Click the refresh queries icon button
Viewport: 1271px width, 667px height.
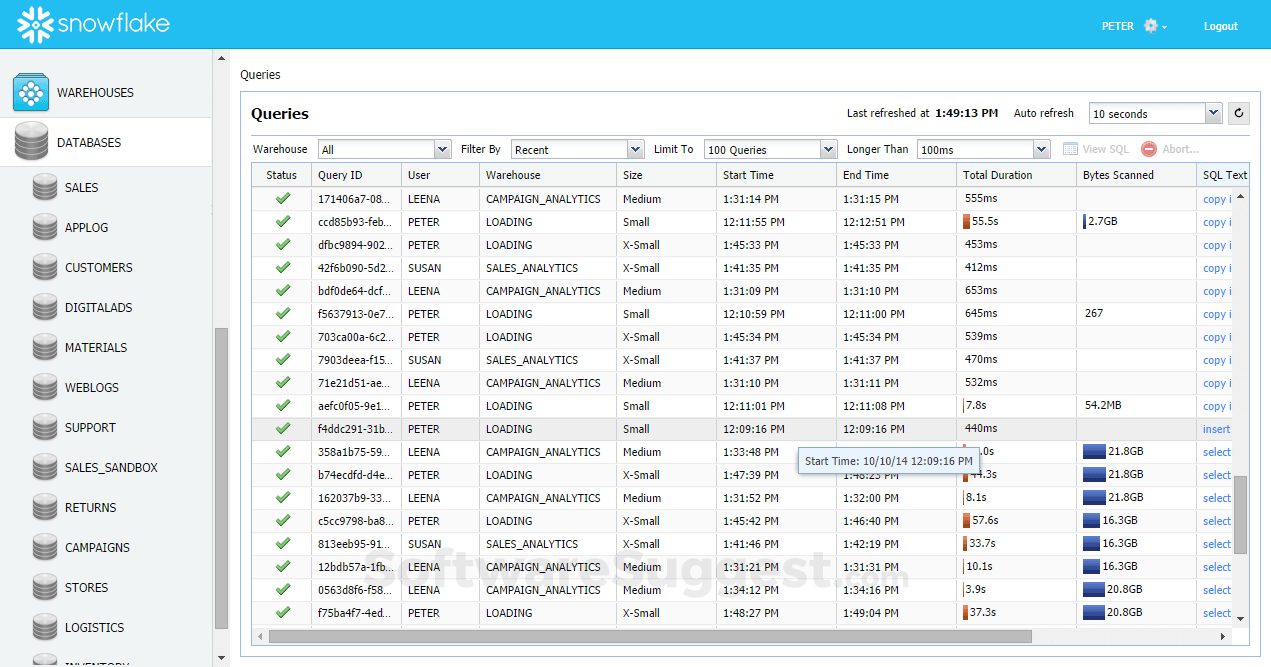(1239, 113)
